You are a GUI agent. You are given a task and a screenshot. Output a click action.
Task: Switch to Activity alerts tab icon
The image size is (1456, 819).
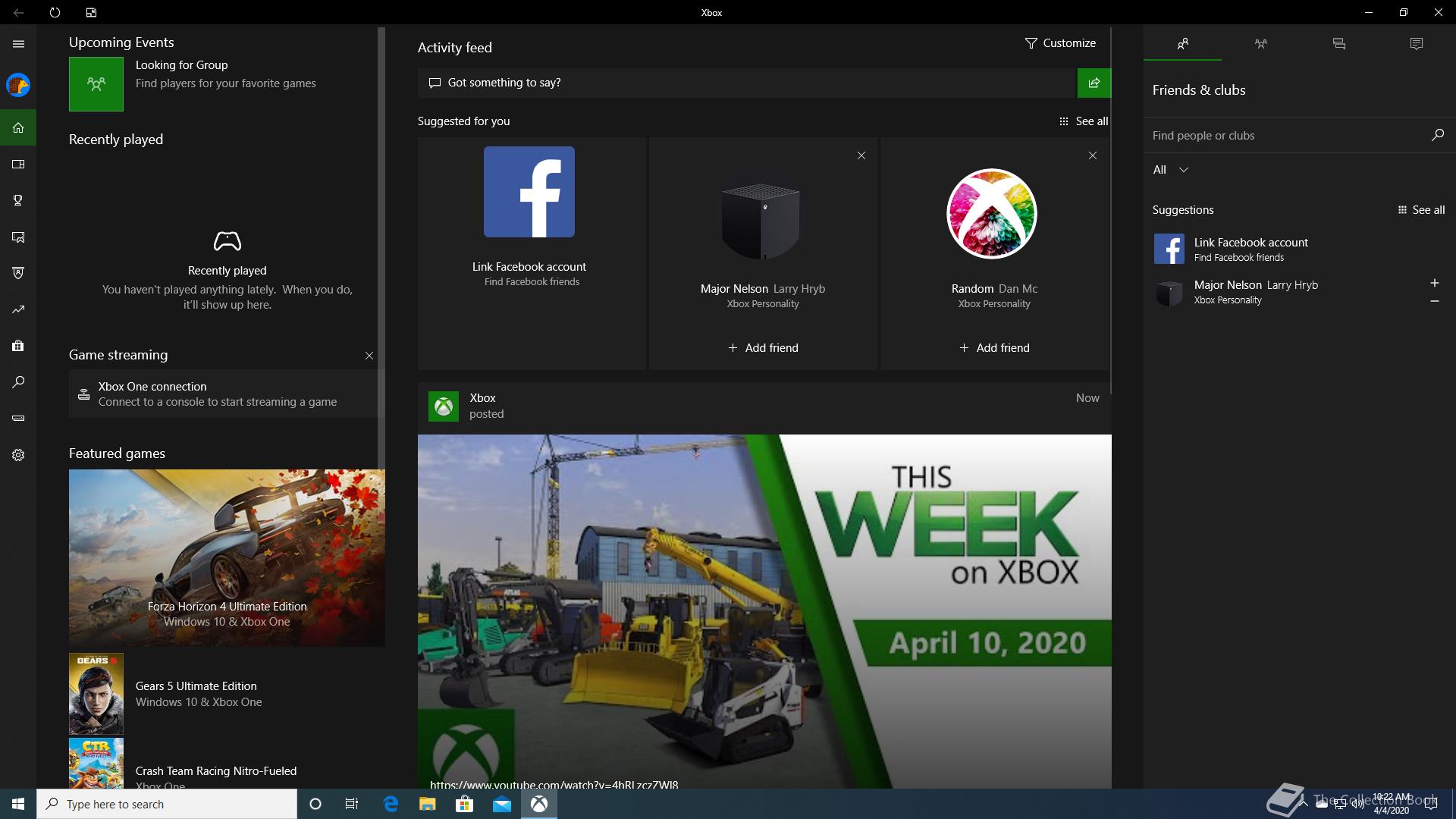(1417, 44)
